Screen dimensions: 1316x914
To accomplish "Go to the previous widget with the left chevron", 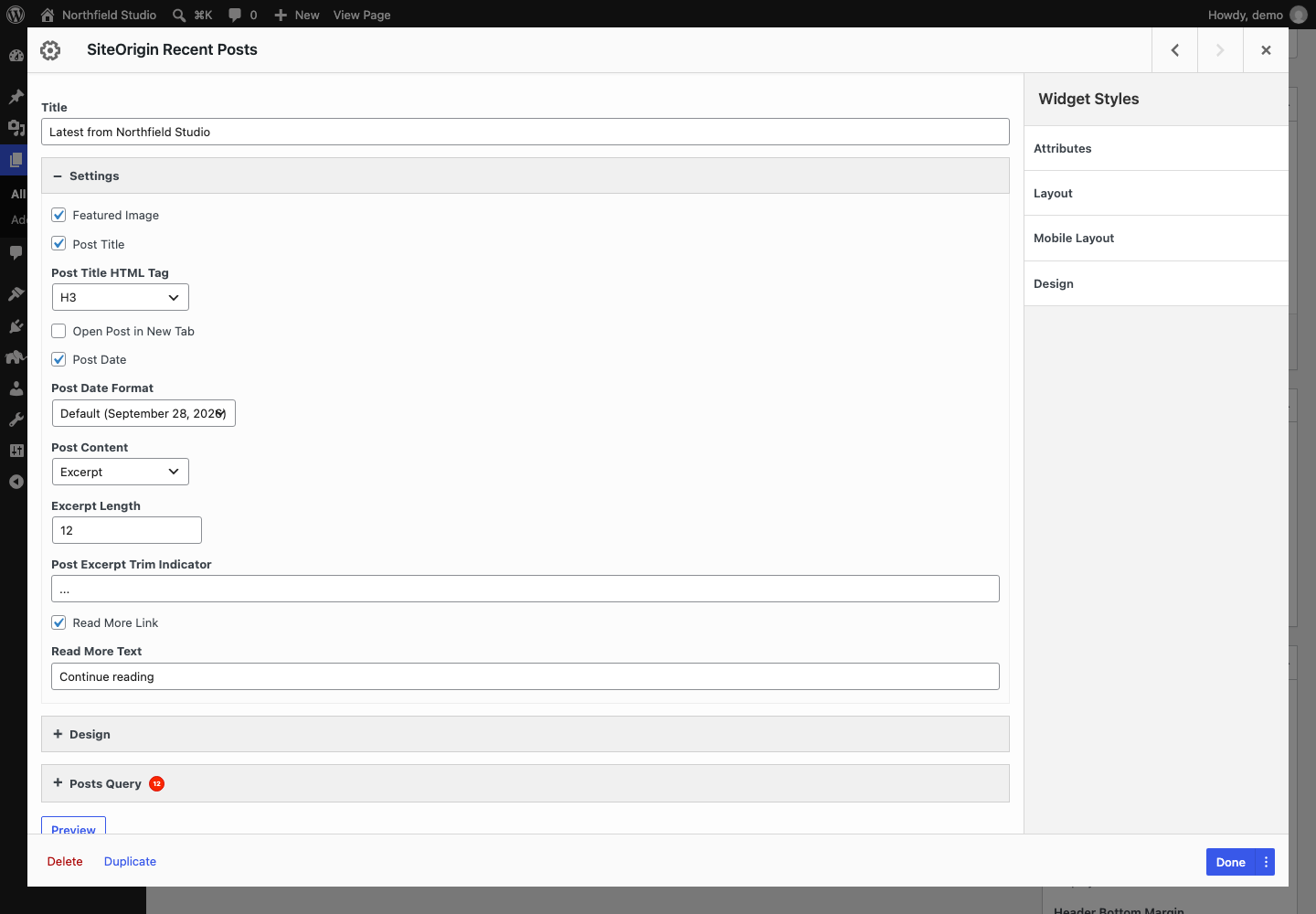I will (x=1175, y=50).
